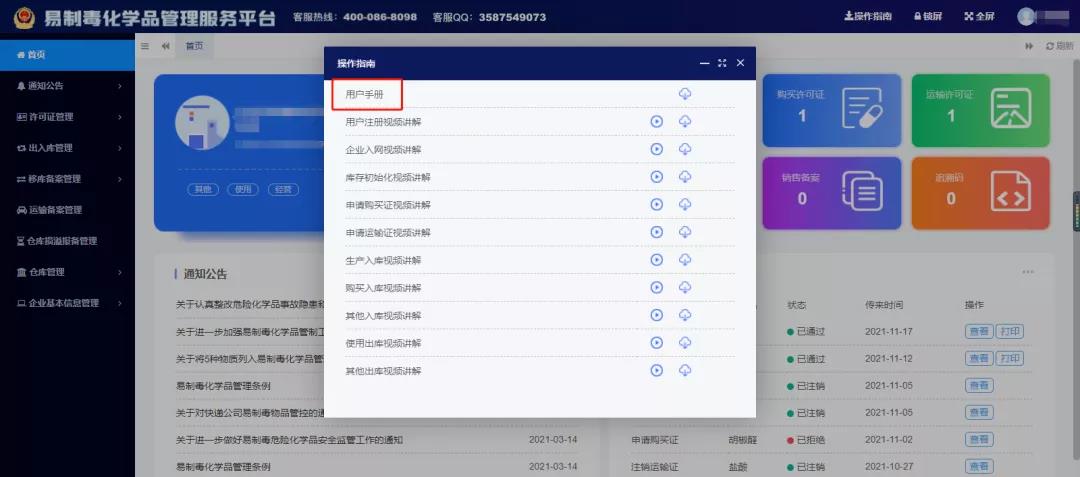Screen dimensions: 1080x477
Task: Play the 库存初始化视频讲解 video
Action: [x=657, y=177]
